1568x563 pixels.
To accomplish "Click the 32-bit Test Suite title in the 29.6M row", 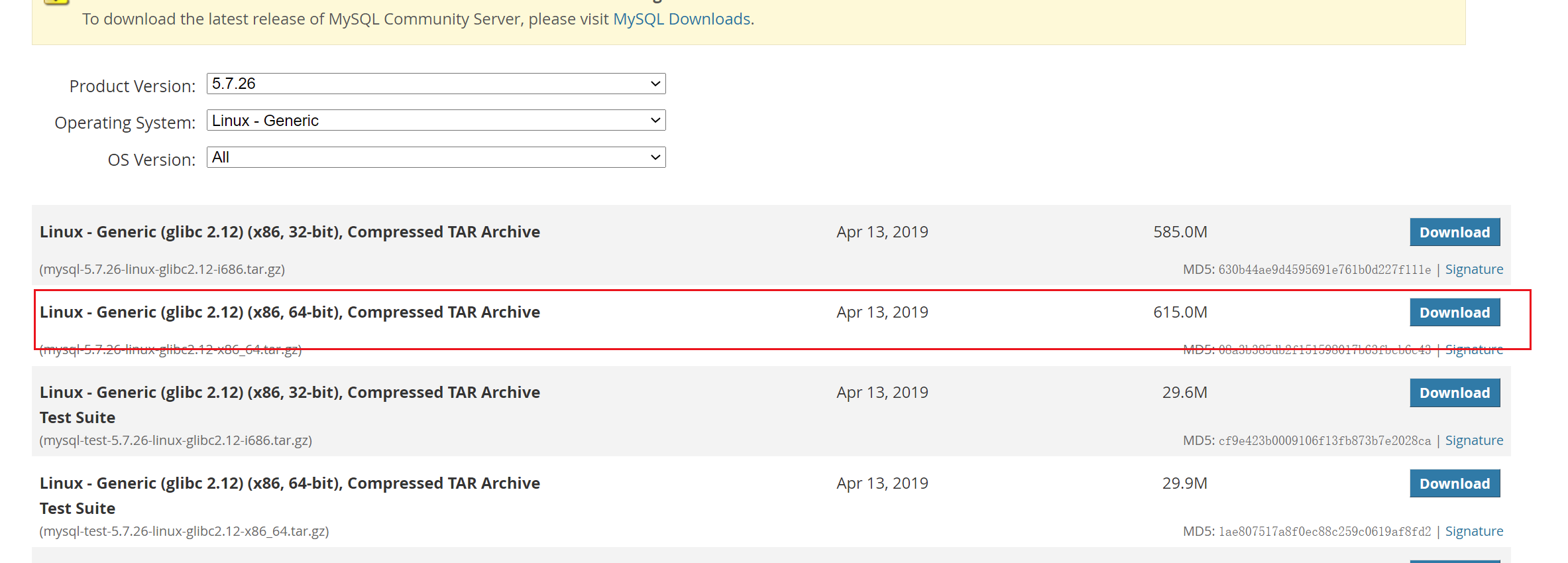I will [290, 405].
